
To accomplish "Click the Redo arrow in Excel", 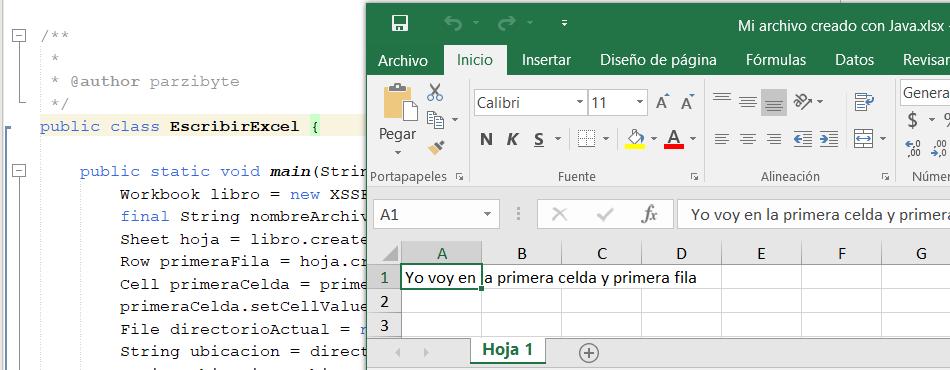I will (507, 24).
